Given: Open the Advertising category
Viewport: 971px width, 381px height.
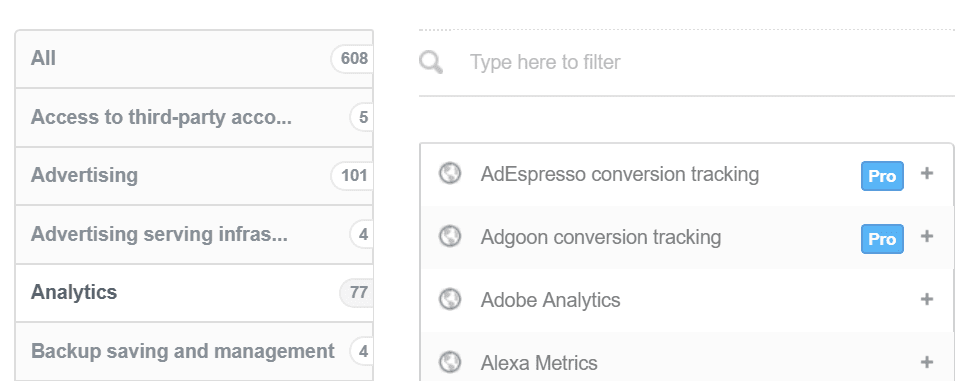Looking at the screenshot, I should (x=194, y=175).
